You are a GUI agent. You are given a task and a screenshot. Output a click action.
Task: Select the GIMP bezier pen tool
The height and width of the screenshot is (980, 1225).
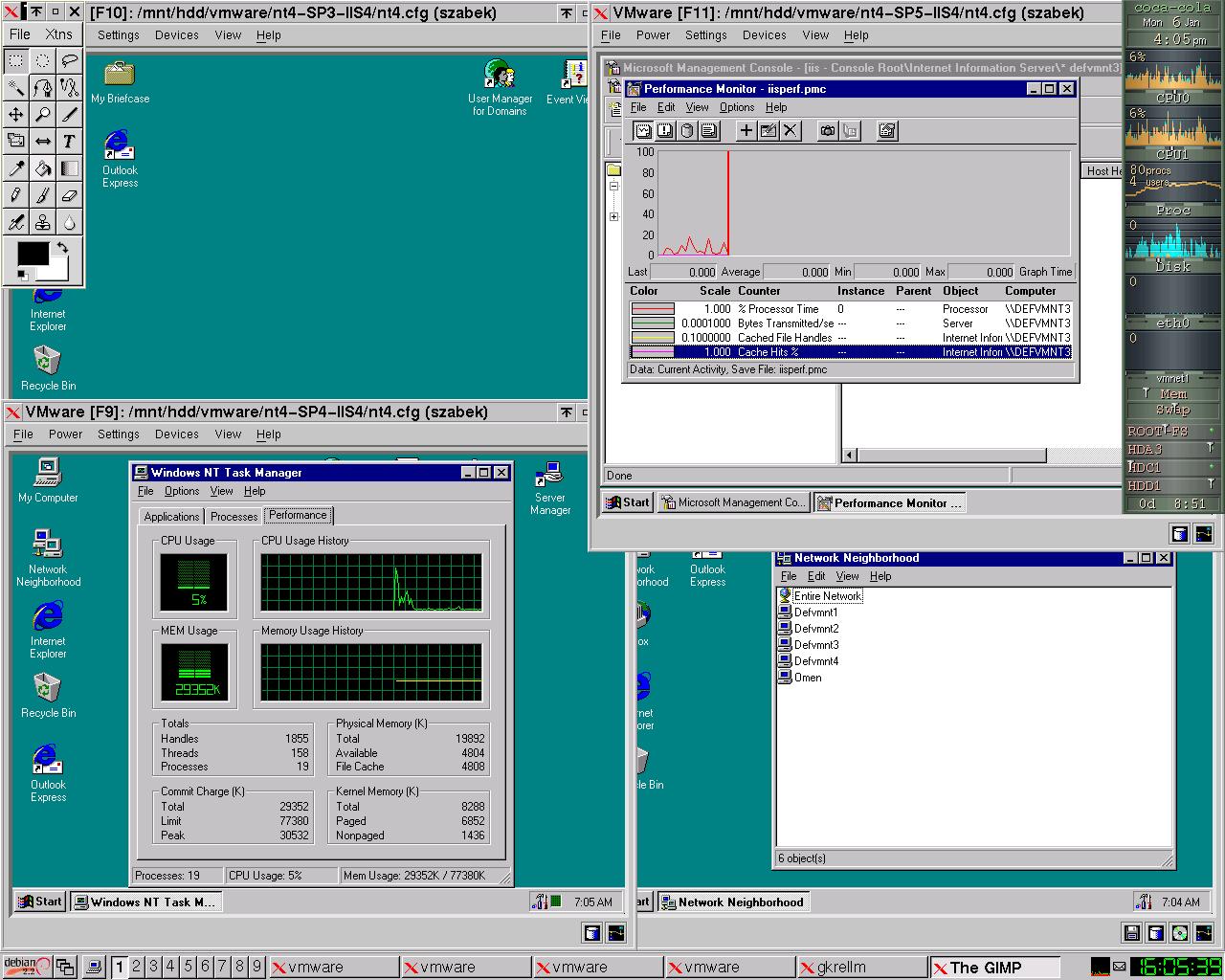pyautogui.click(x=43, y=87)
